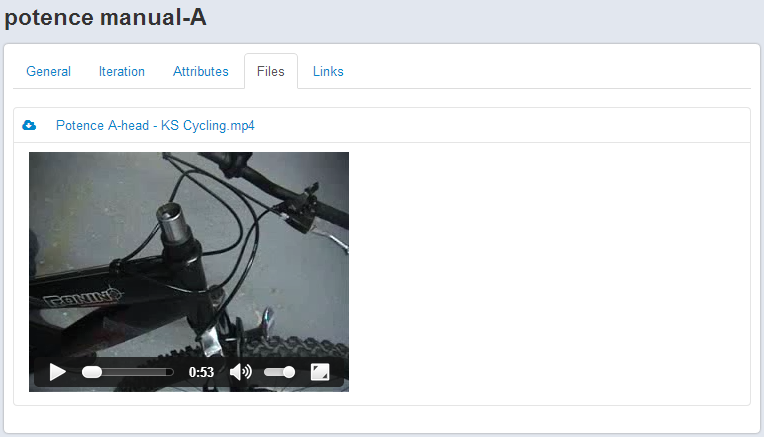Select the Attributes tab
Viewport: 764px width, 437px height.
(x=201, y=71)
